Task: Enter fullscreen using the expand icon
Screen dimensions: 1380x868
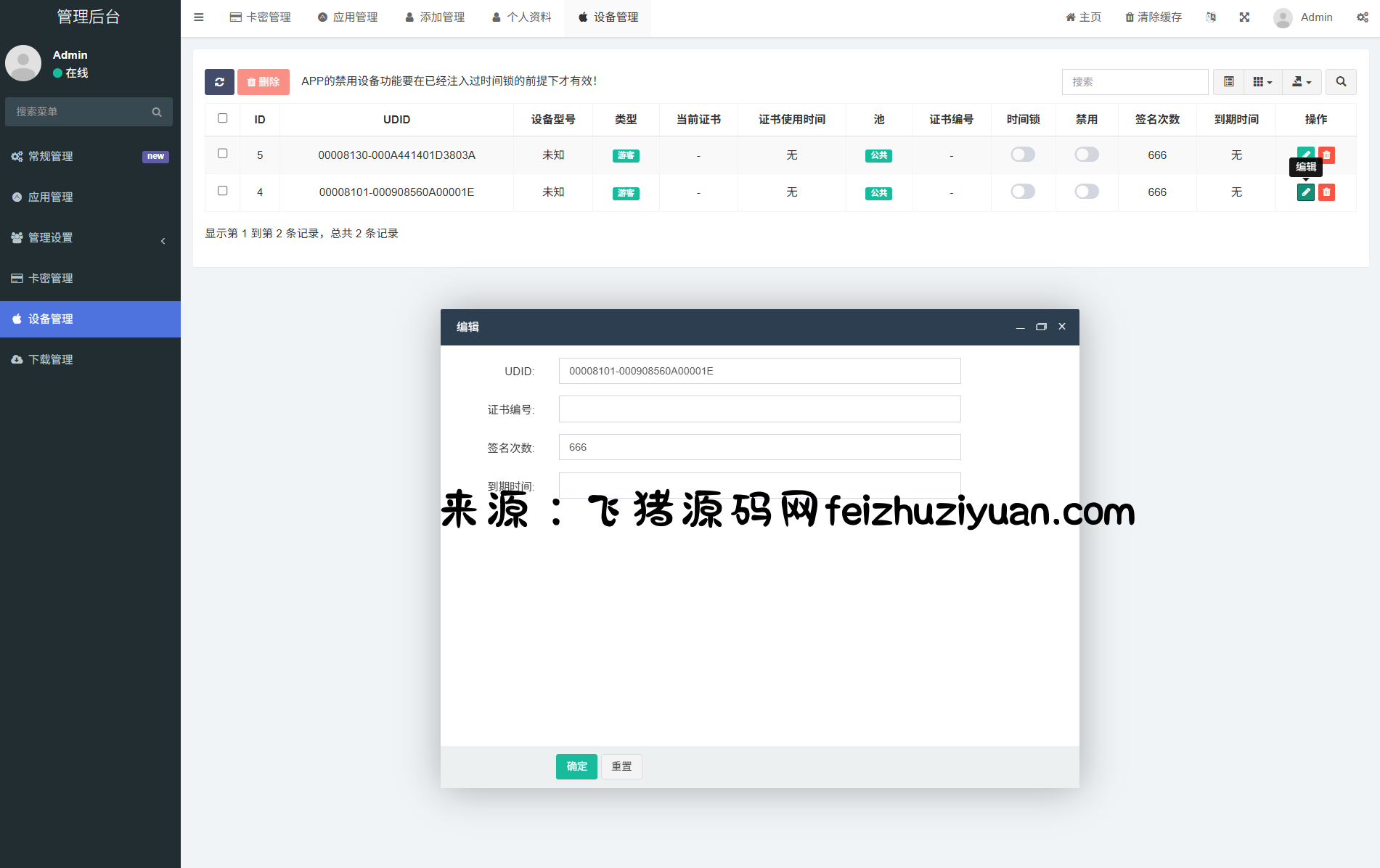Action: [1244, 17]
